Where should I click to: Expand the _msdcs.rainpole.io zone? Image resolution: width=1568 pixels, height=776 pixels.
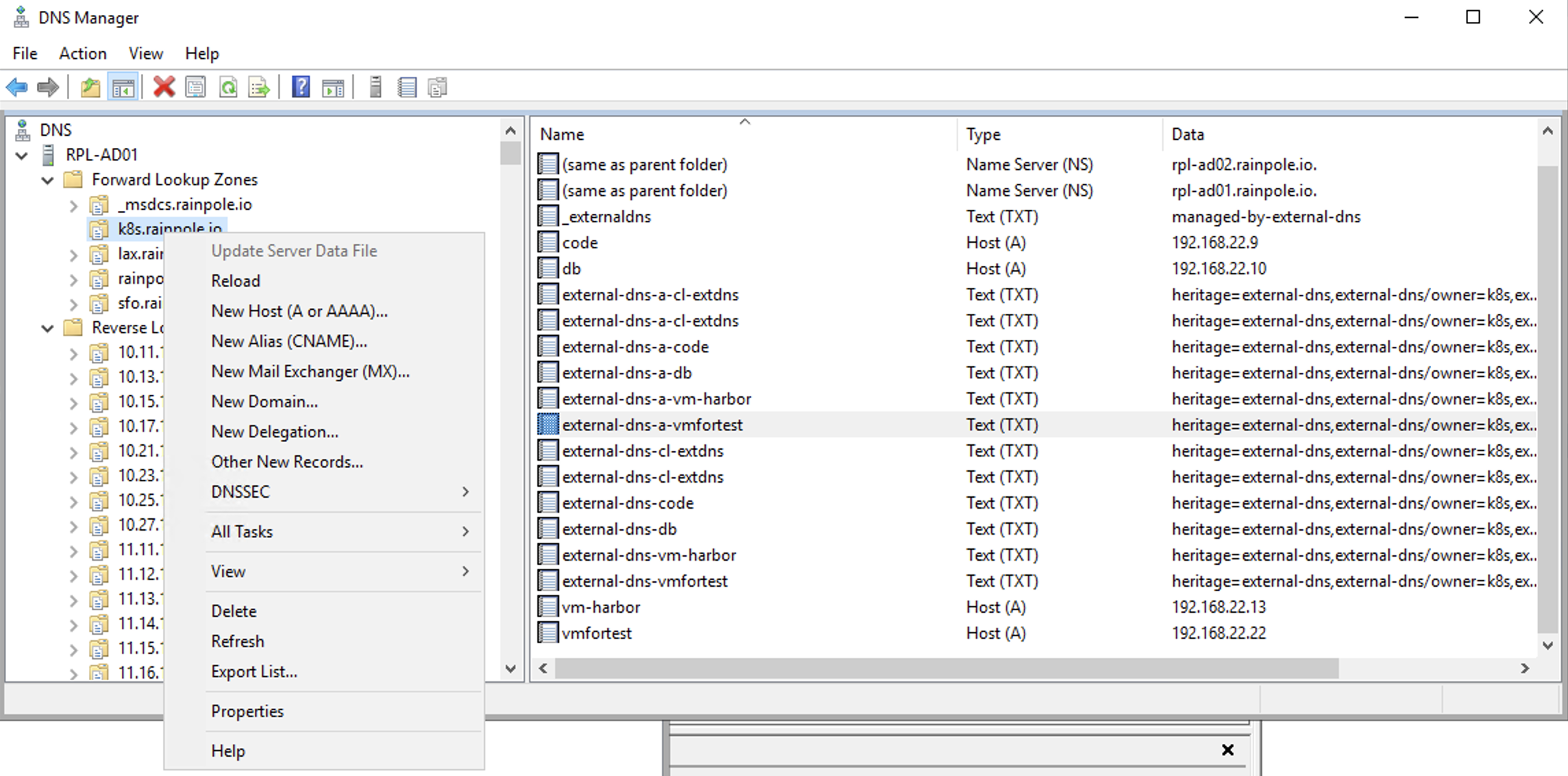[73, 205]
